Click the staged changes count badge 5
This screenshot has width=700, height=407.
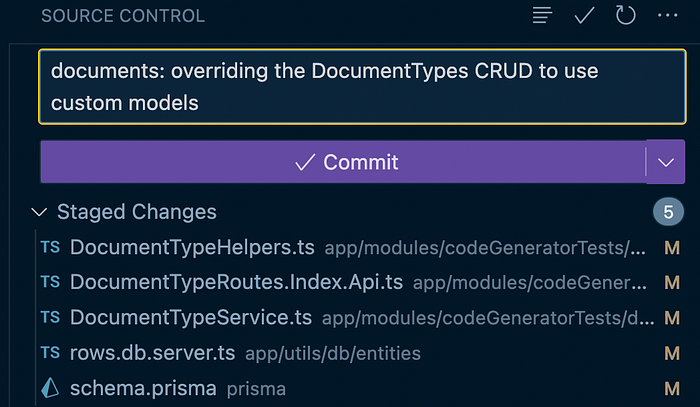pos(668,212)
